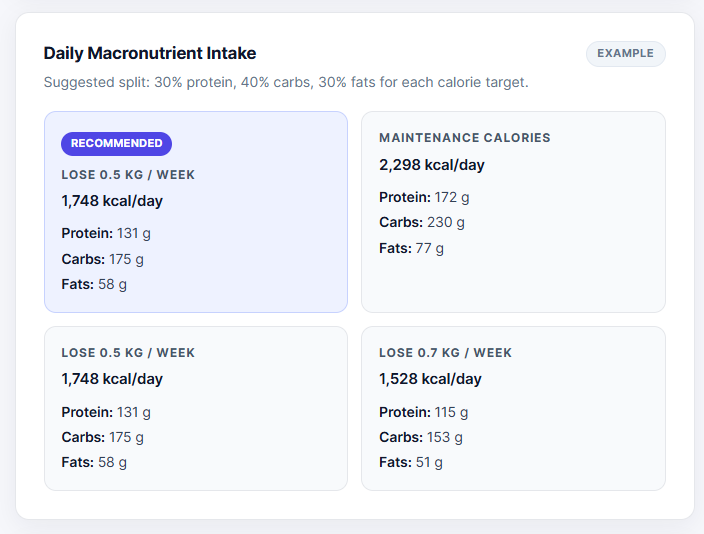Select the Daily Macronutrient Intake heading
The image size is (704, 534).
coord(150,53)
